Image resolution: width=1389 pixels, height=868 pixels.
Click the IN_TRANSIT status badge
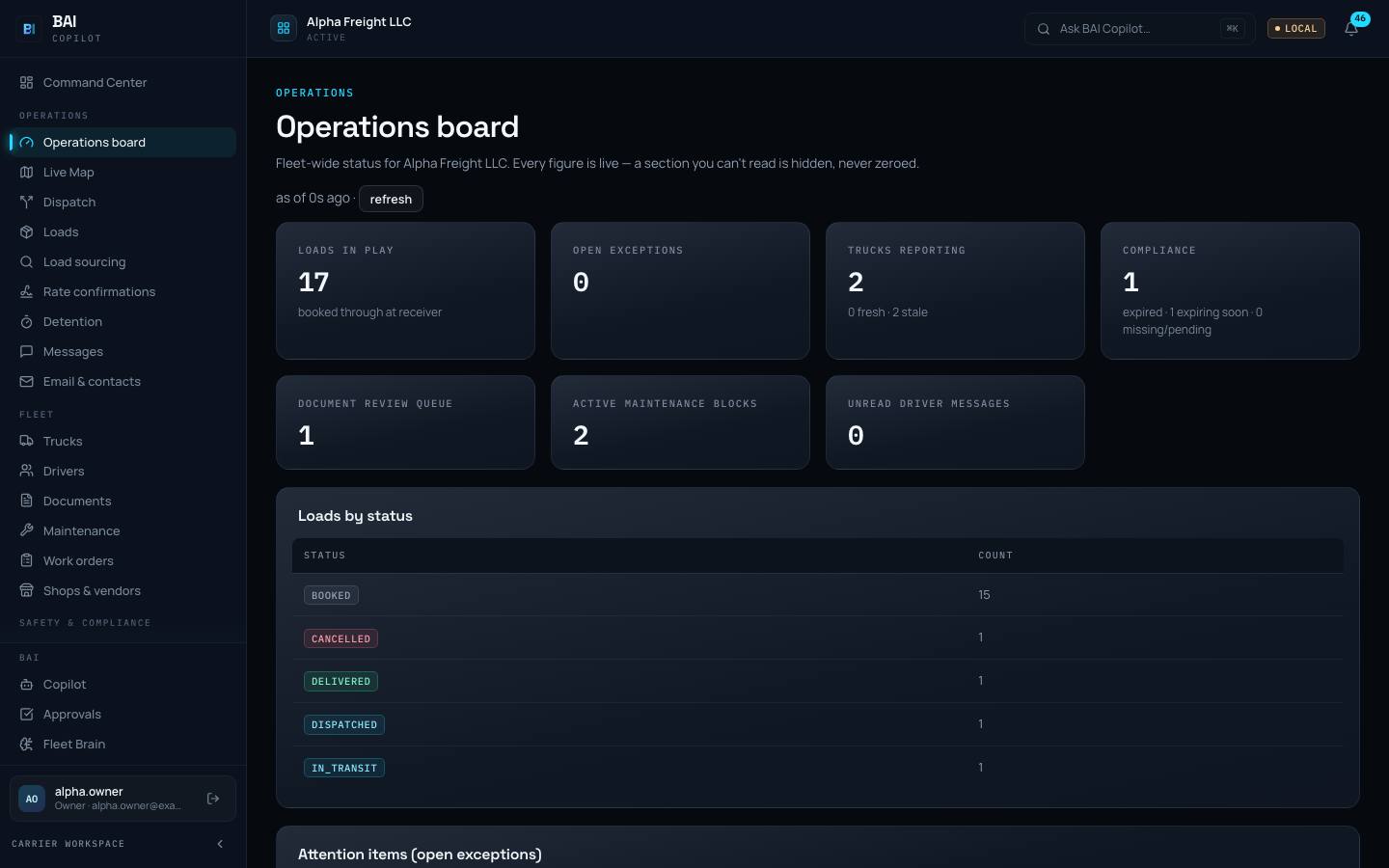coord(344,768)
